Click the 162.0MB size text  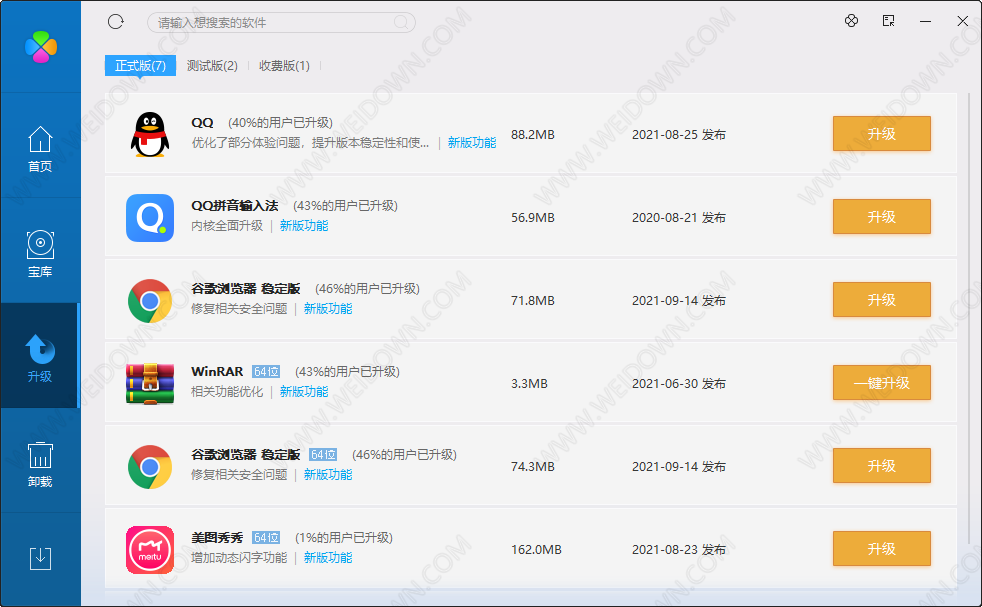pyautogui.click(x=536, y=549)
